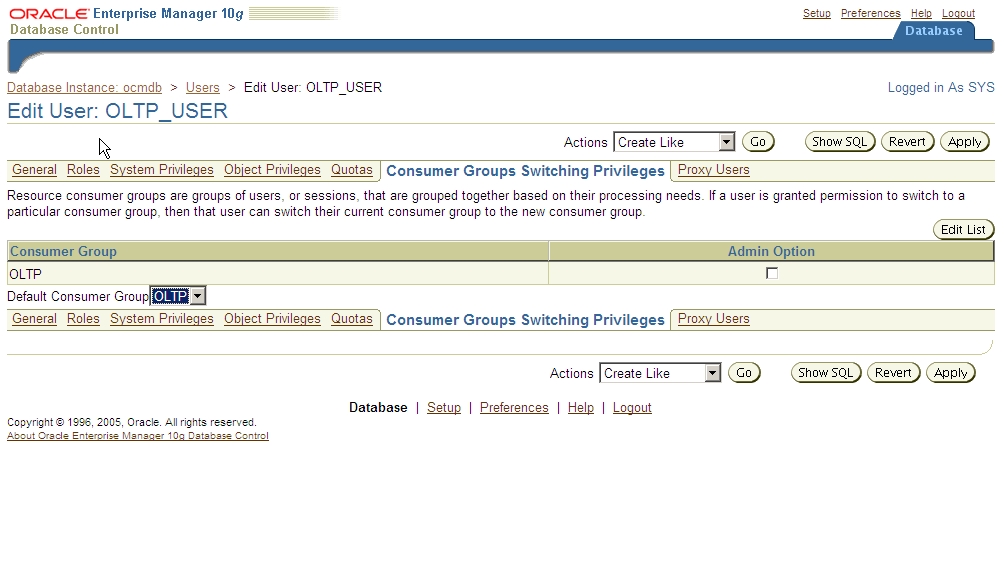This screenshot has height=581, width=1004.
Task: Click the Edit User: OLTP_USER page heading
Action: click(x=117, y=111)
